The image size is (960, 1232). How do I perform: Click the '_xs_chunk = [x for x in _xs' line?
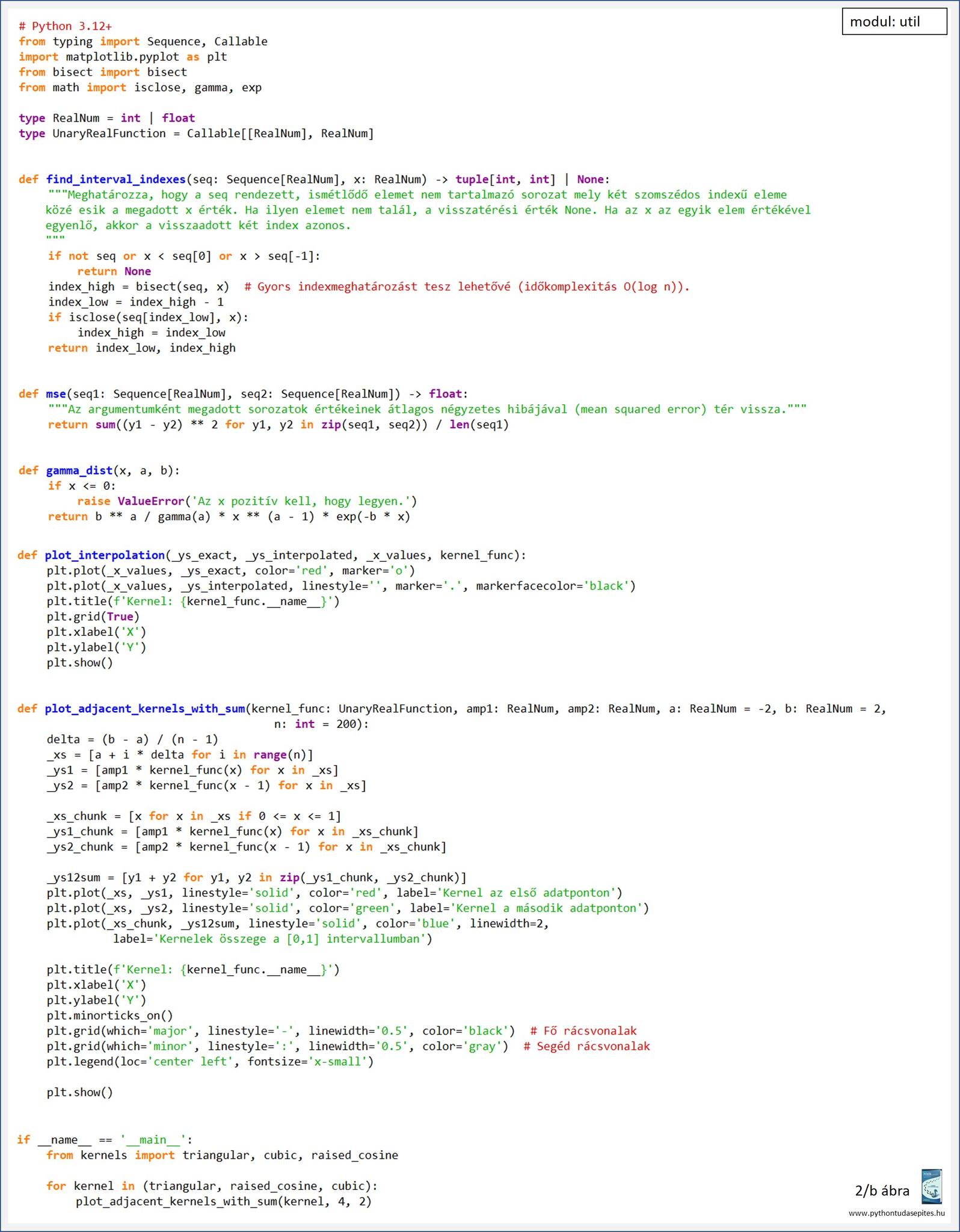pos(194,816)
